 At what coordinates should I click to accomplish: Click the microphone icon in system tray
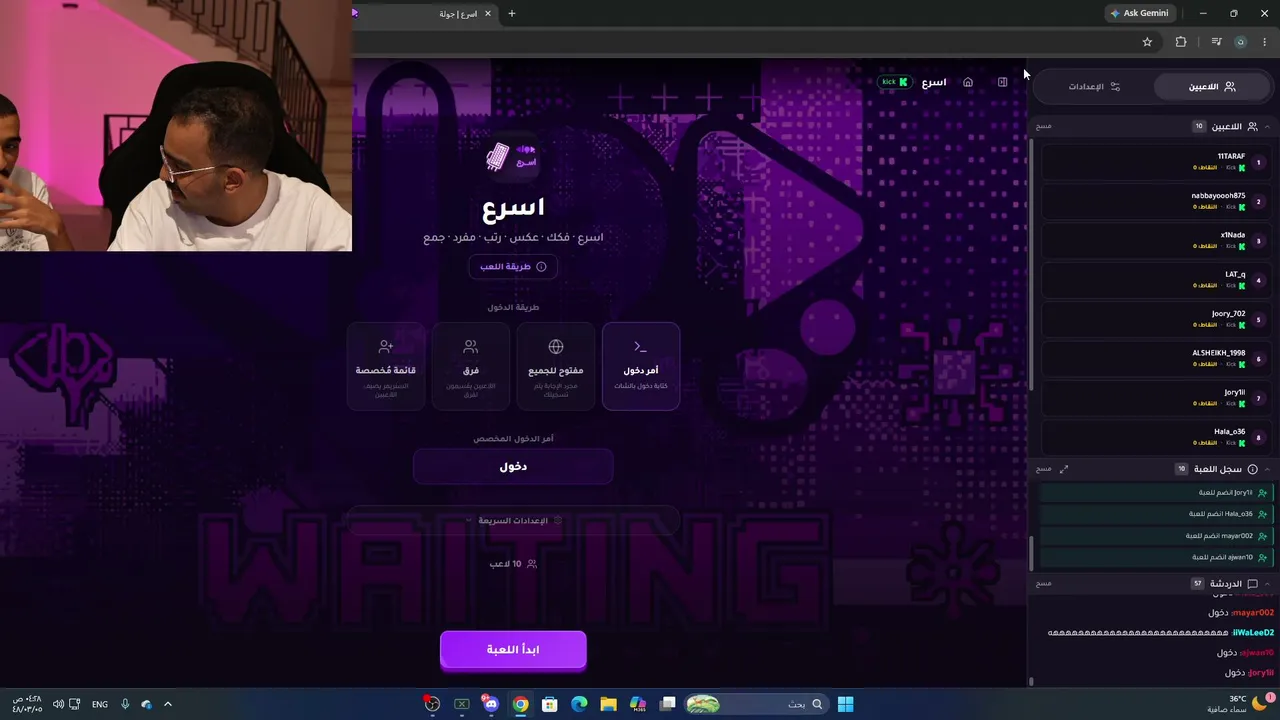click(x=125, y=704)
